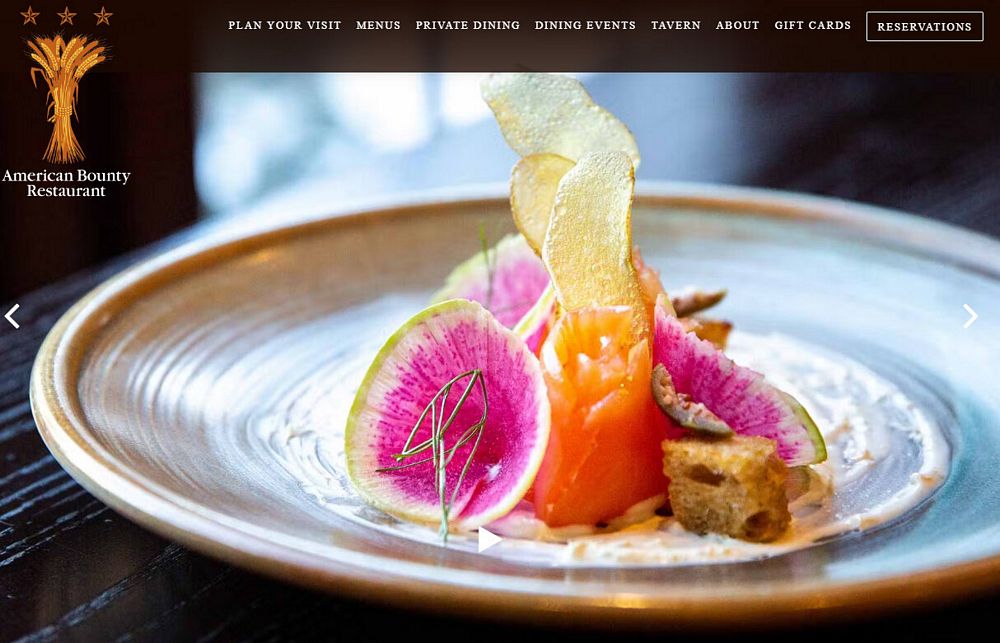Start the slideshow with the play triangle

tap(489, 540)
